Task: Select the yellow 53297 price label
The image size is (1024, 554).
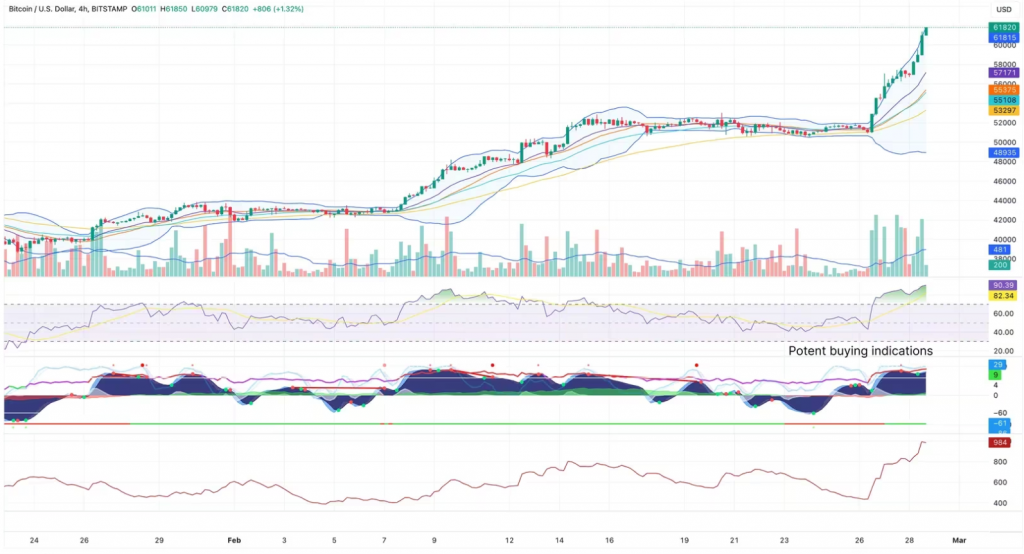Action: coord(1004,111)
